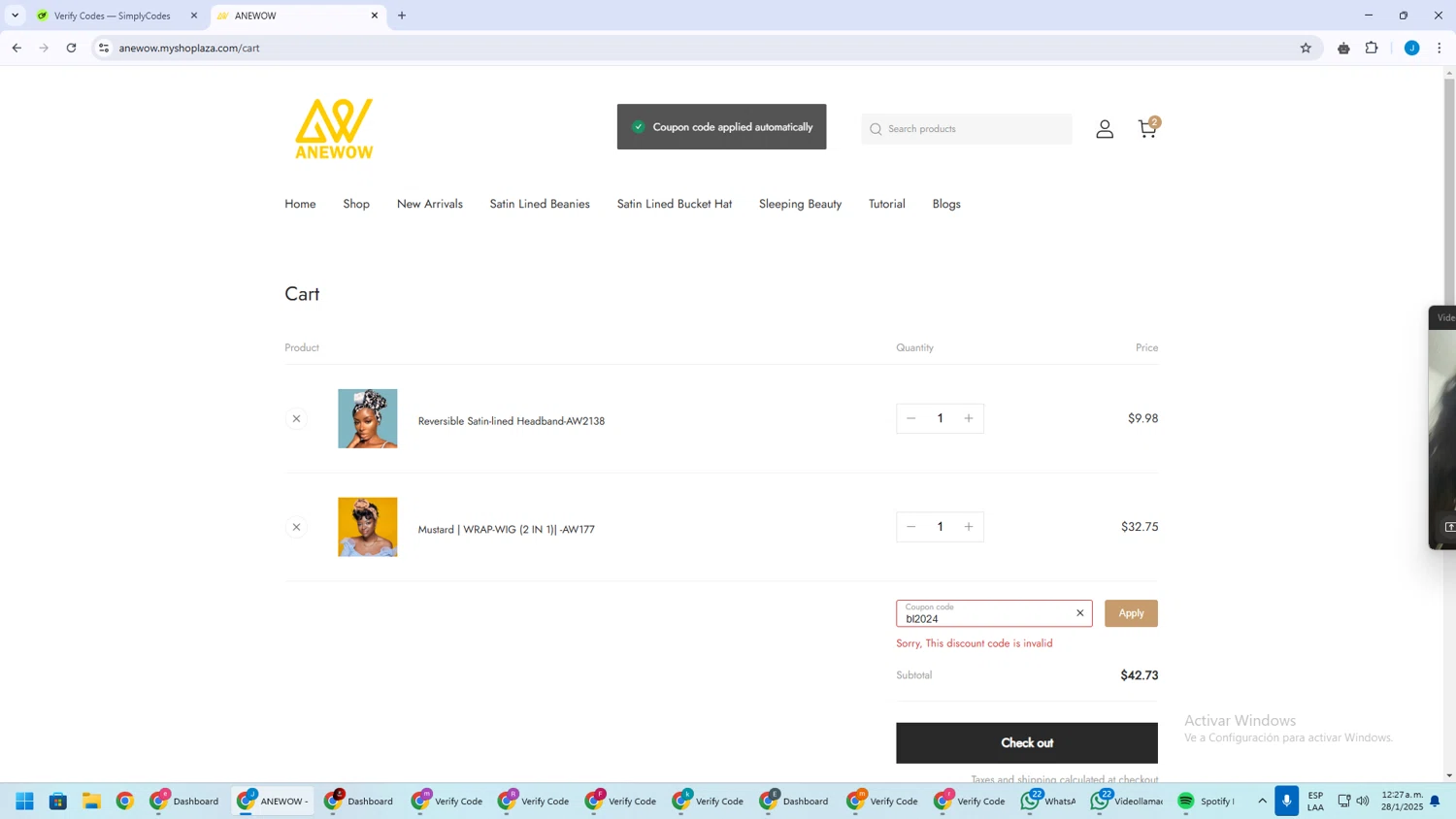Apply the coupon code
The image size is (1456, 819).
pos(1131,613)
